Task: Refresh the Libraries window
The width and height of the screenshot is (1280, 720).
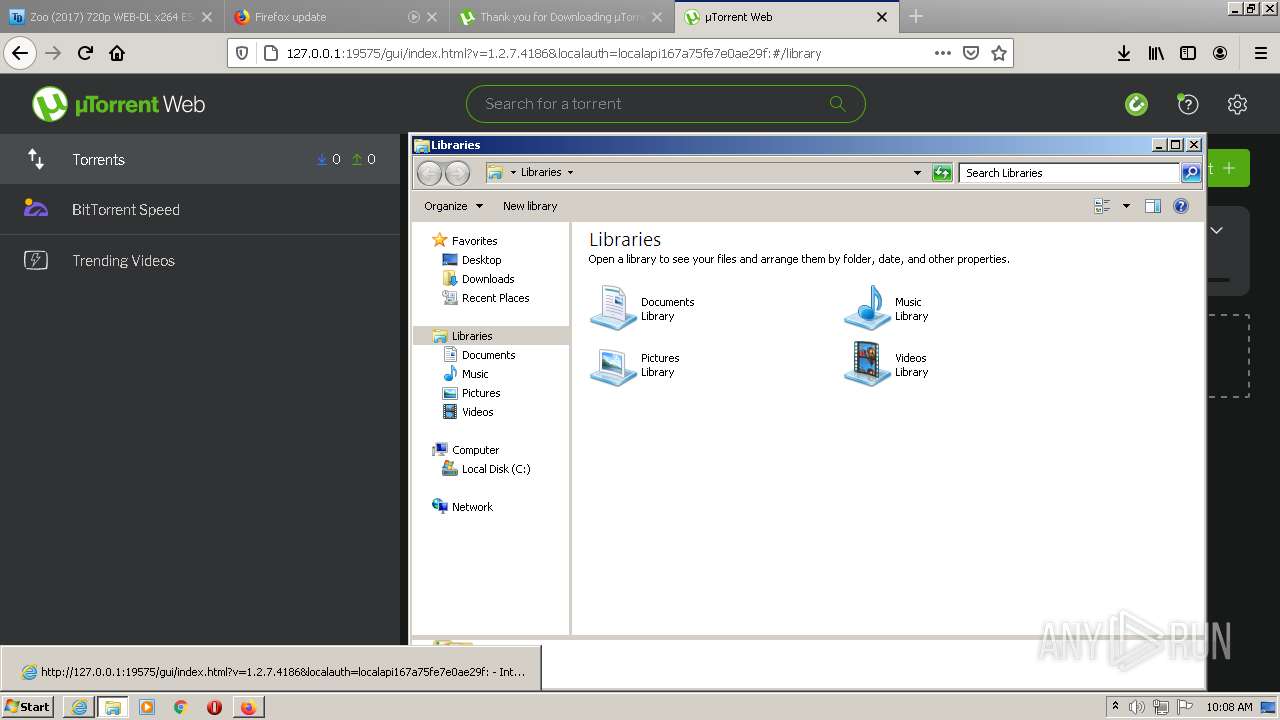Action: click(942, 173)
